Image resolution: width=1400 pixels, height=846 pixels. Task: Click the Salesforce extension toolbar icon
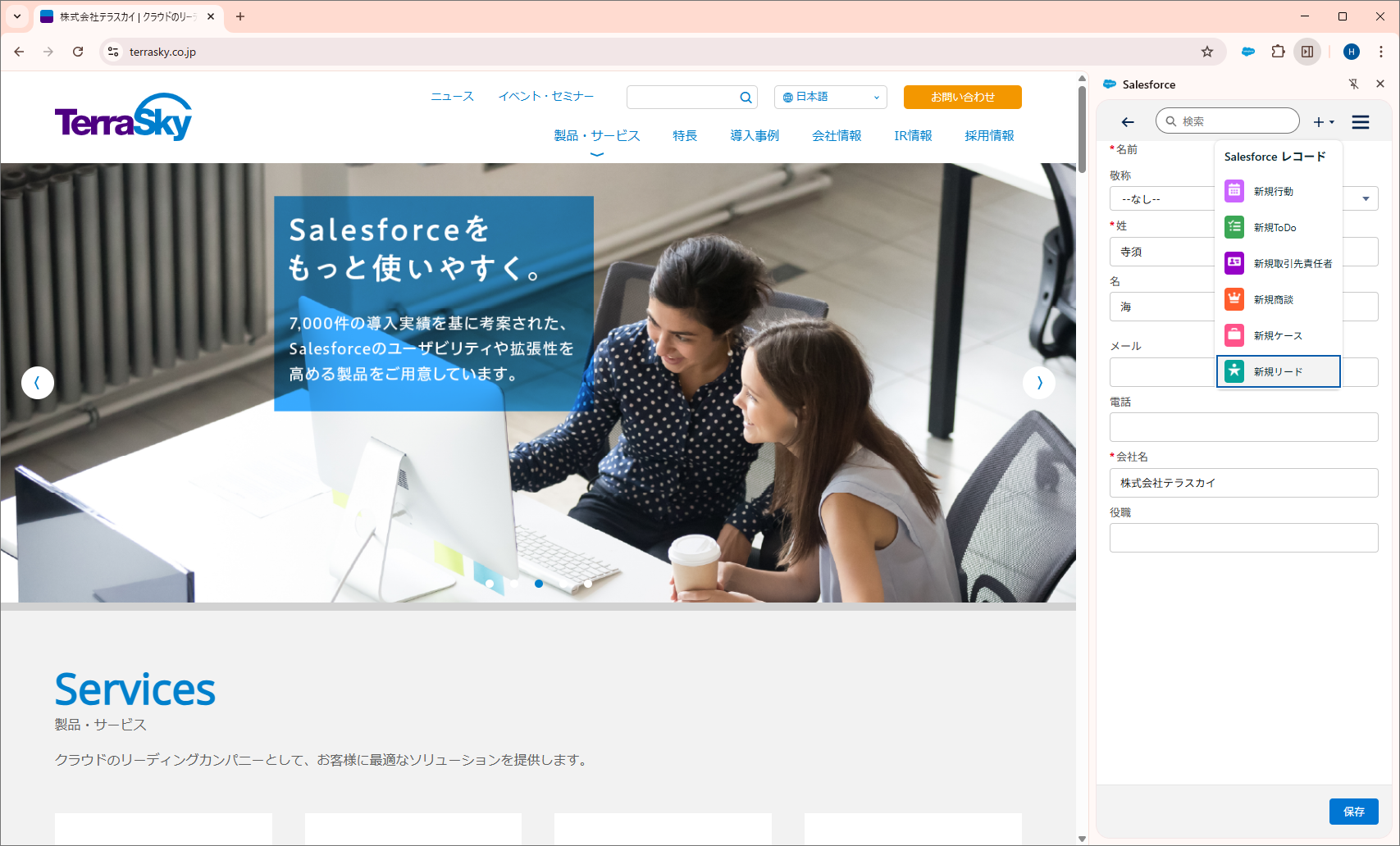click(1248, 52)
